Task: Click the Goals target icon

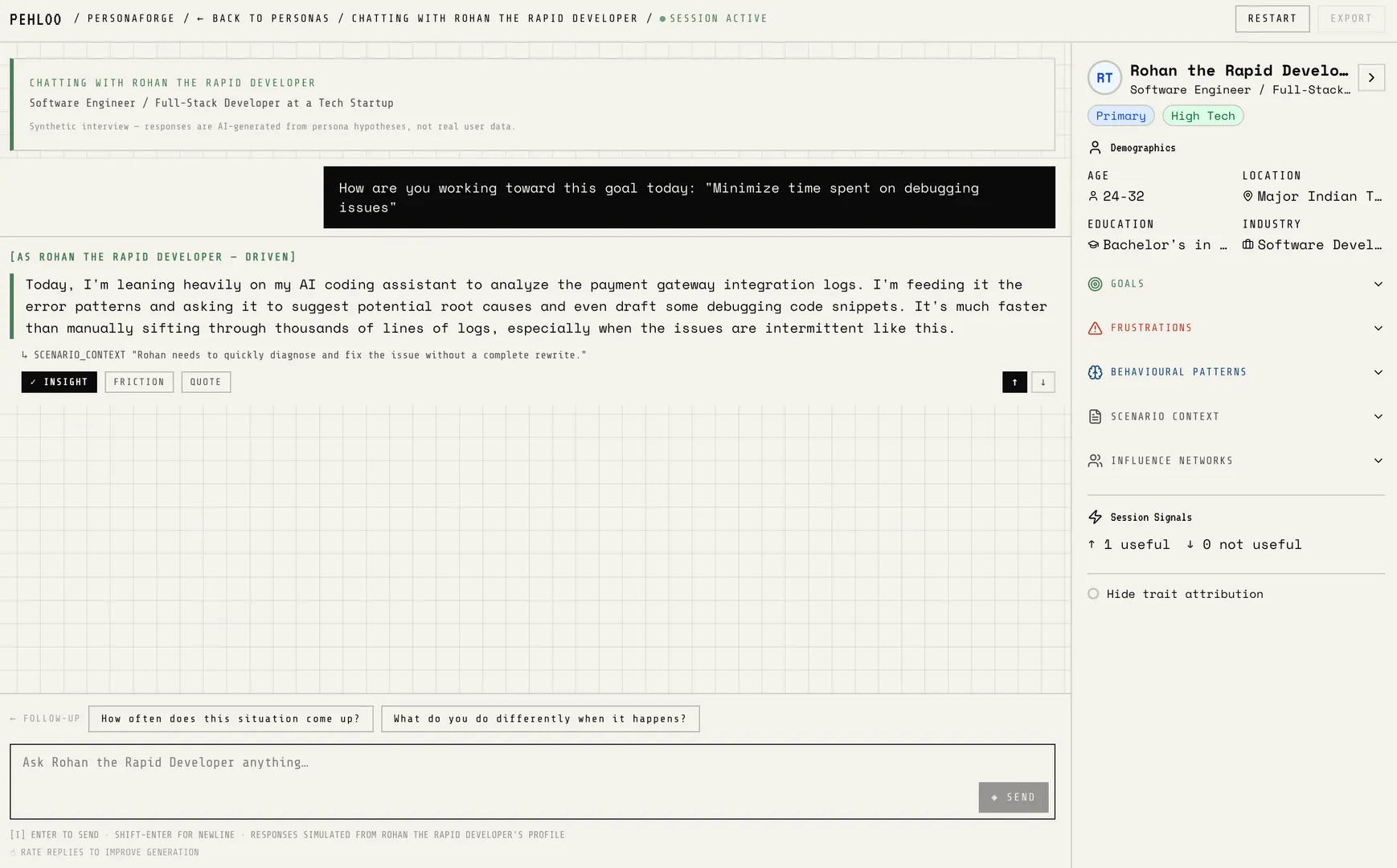Action: 1095,284
